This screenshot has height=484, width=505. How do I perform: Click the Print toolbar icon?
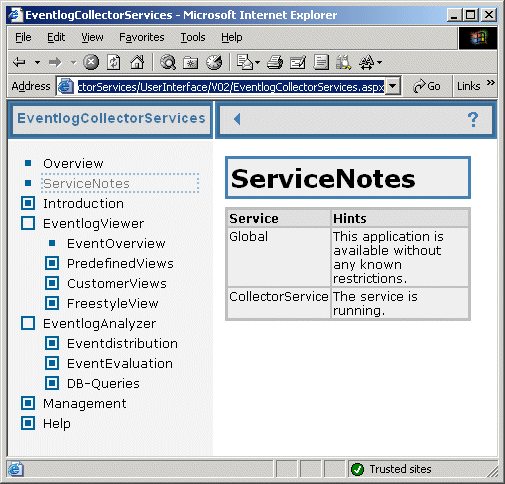pos(275,62)
